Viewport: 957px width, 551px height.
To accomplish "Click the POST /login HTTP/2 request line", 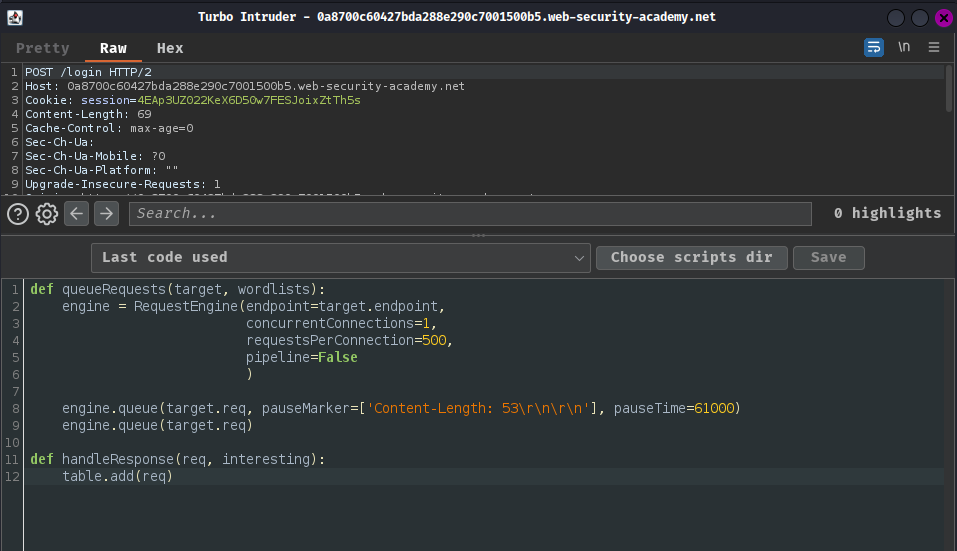I will [88, 72].
